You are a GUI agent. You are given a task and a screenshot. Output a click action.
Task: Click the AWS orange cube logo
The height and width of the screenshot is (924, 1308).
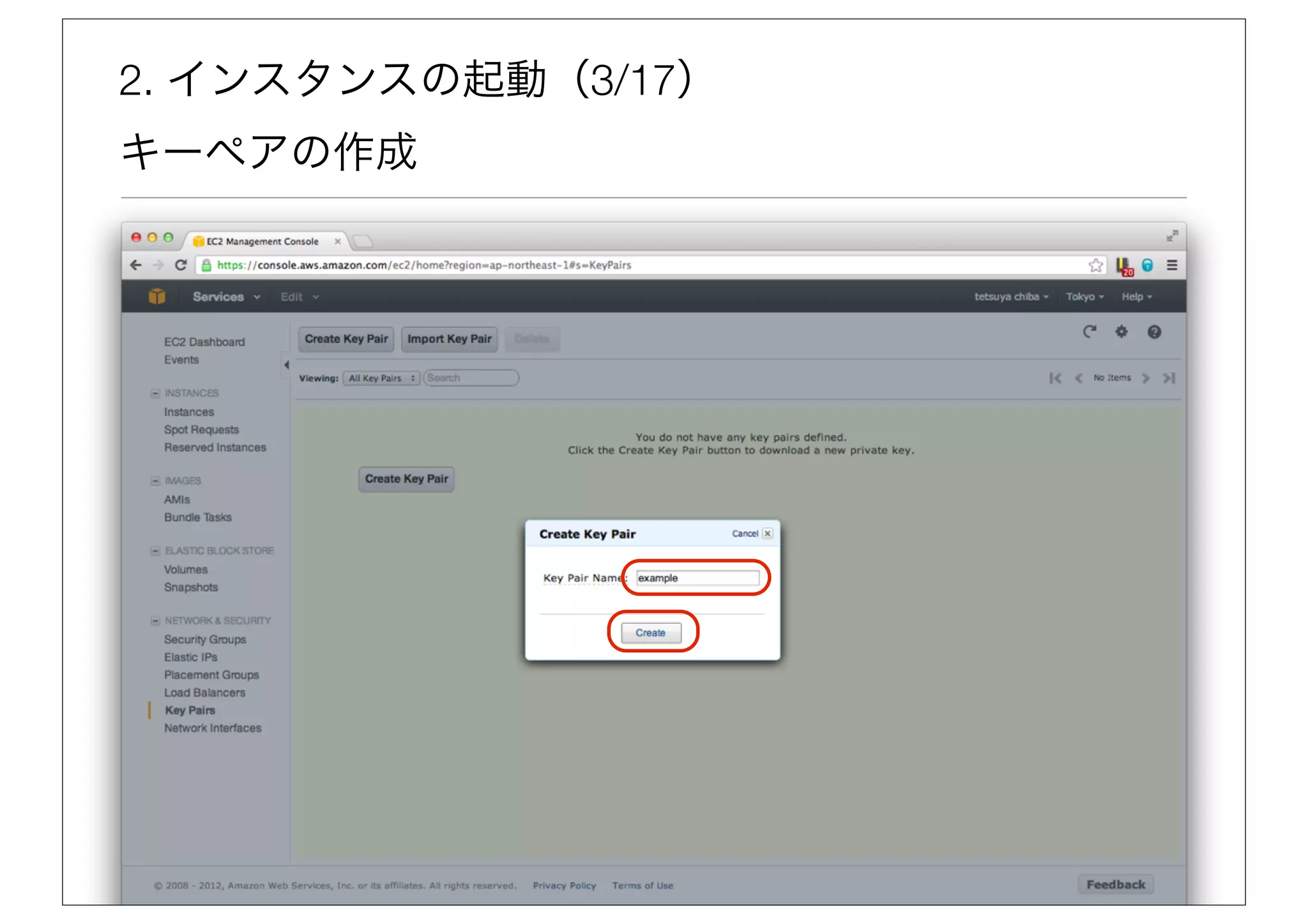(x=156, y=296)
